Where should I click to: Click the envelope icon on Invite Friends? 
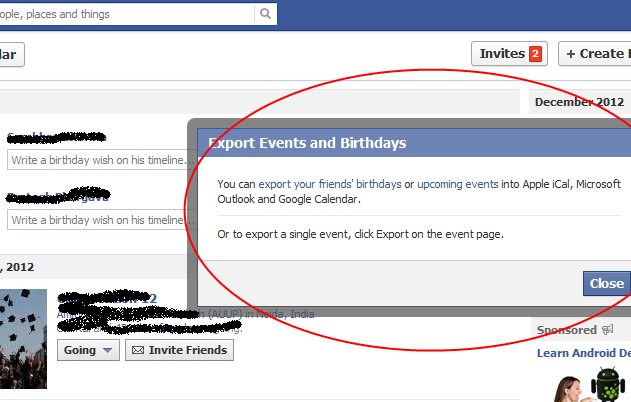138,351
